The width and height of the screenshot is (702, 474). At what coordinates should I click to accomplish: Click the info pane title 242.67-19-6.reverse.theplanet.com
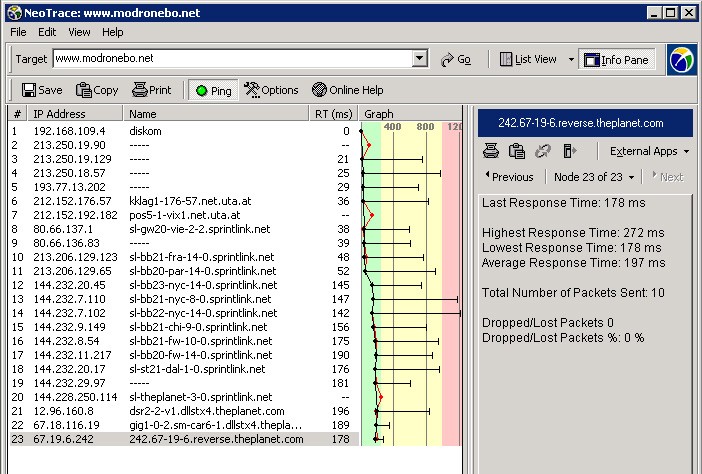(581, 123)
